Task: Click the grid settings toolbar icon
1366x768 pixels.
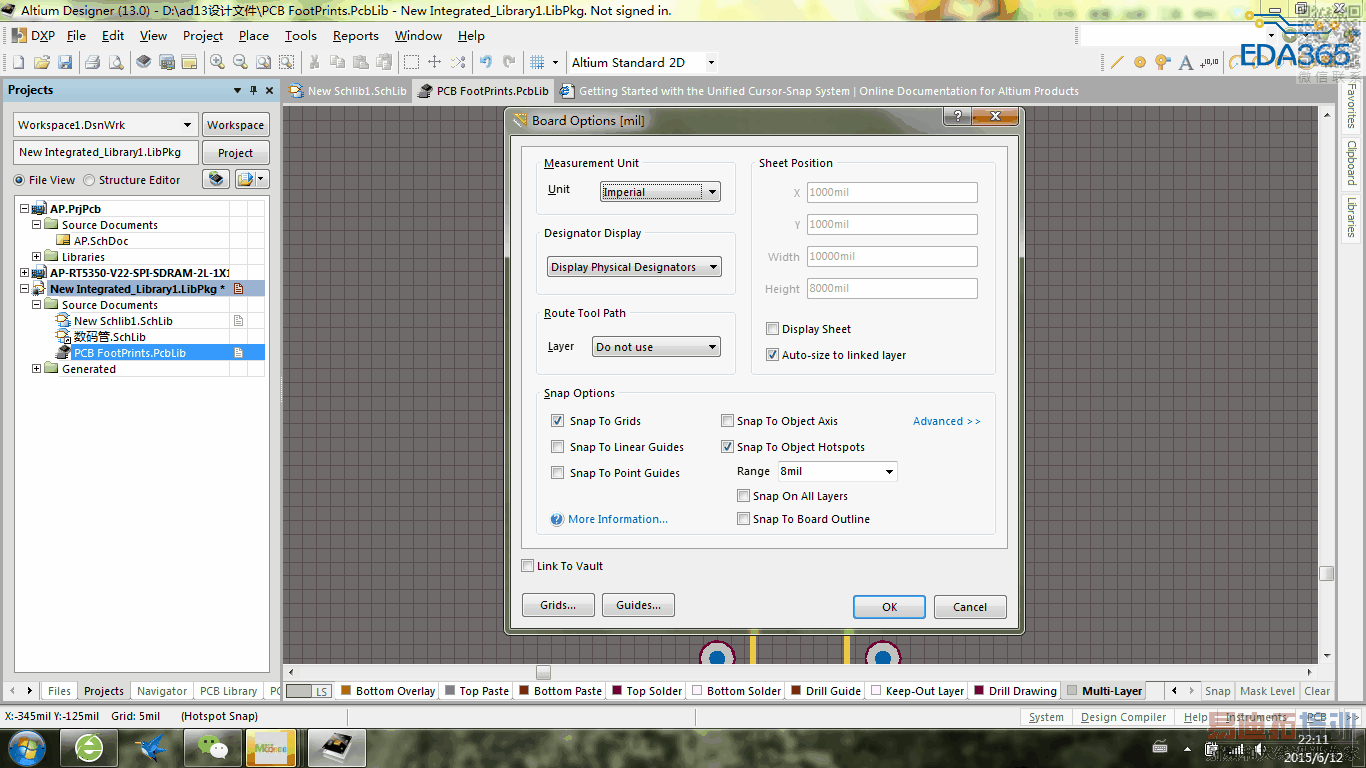Action: [537, 62]
